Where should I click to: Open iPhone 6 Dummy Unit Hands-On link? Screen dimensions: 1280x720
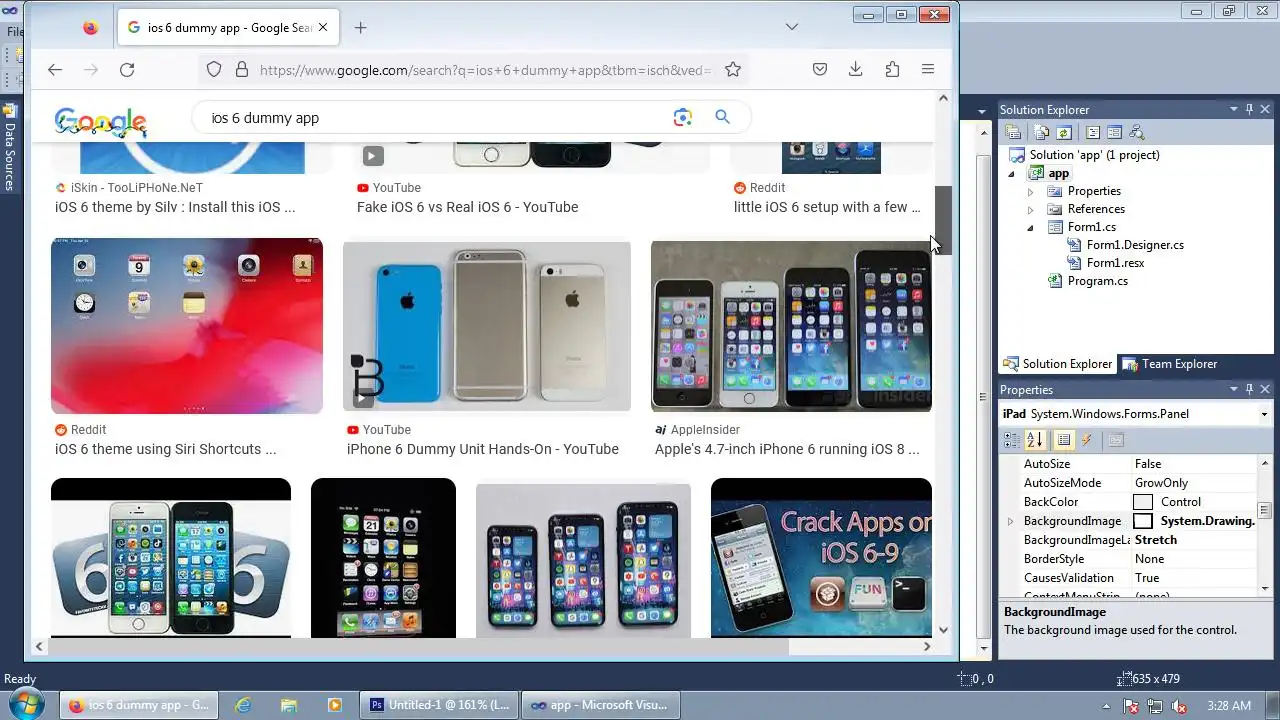pyautogui.click(x=483, y=449)
